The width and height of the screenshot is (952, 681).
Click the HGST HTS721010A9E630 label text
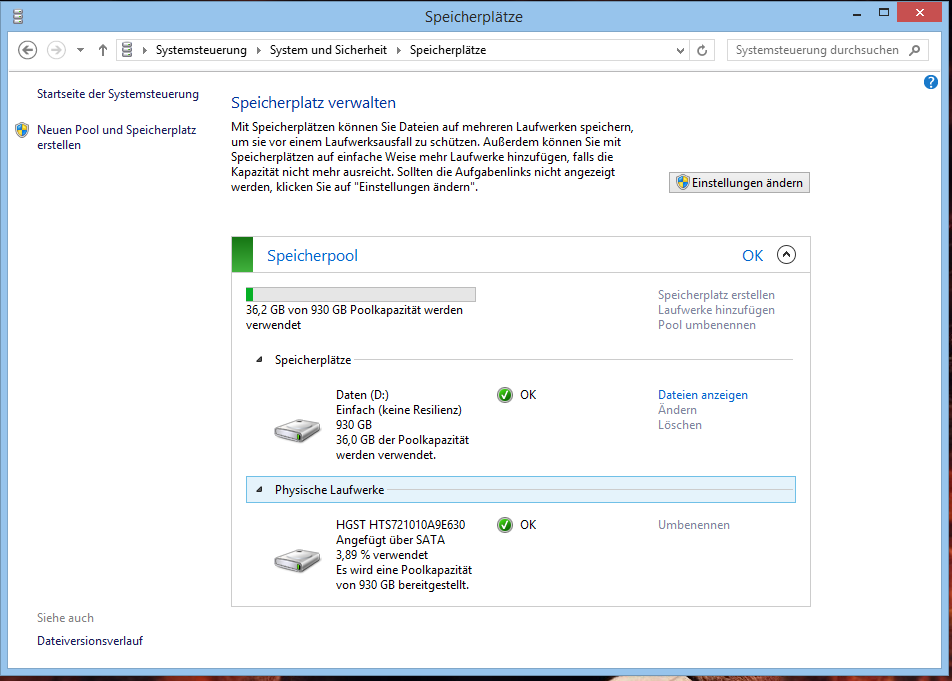click(x=400, y=525)
